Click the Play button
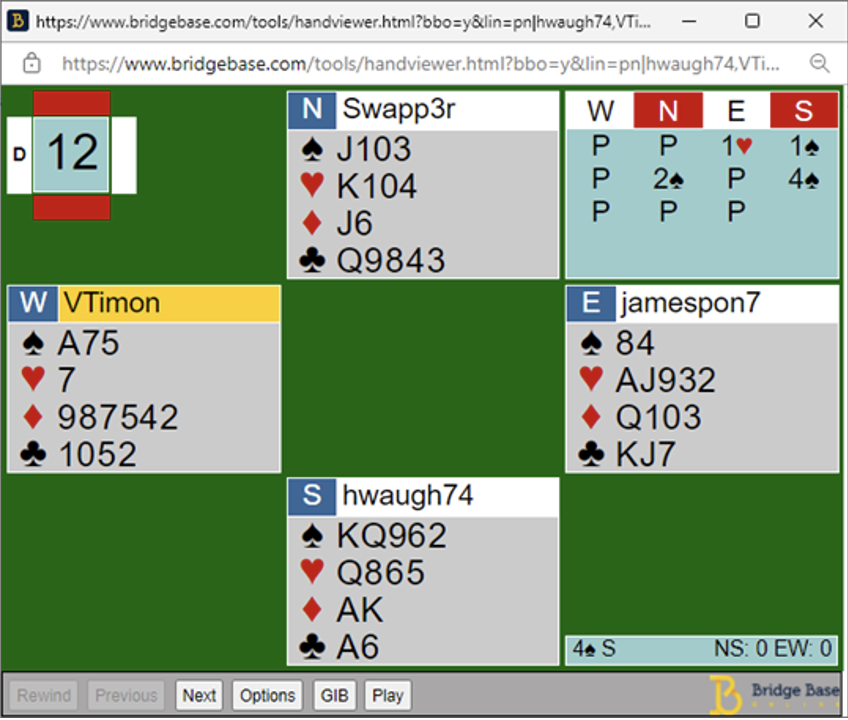 point(388,695)
